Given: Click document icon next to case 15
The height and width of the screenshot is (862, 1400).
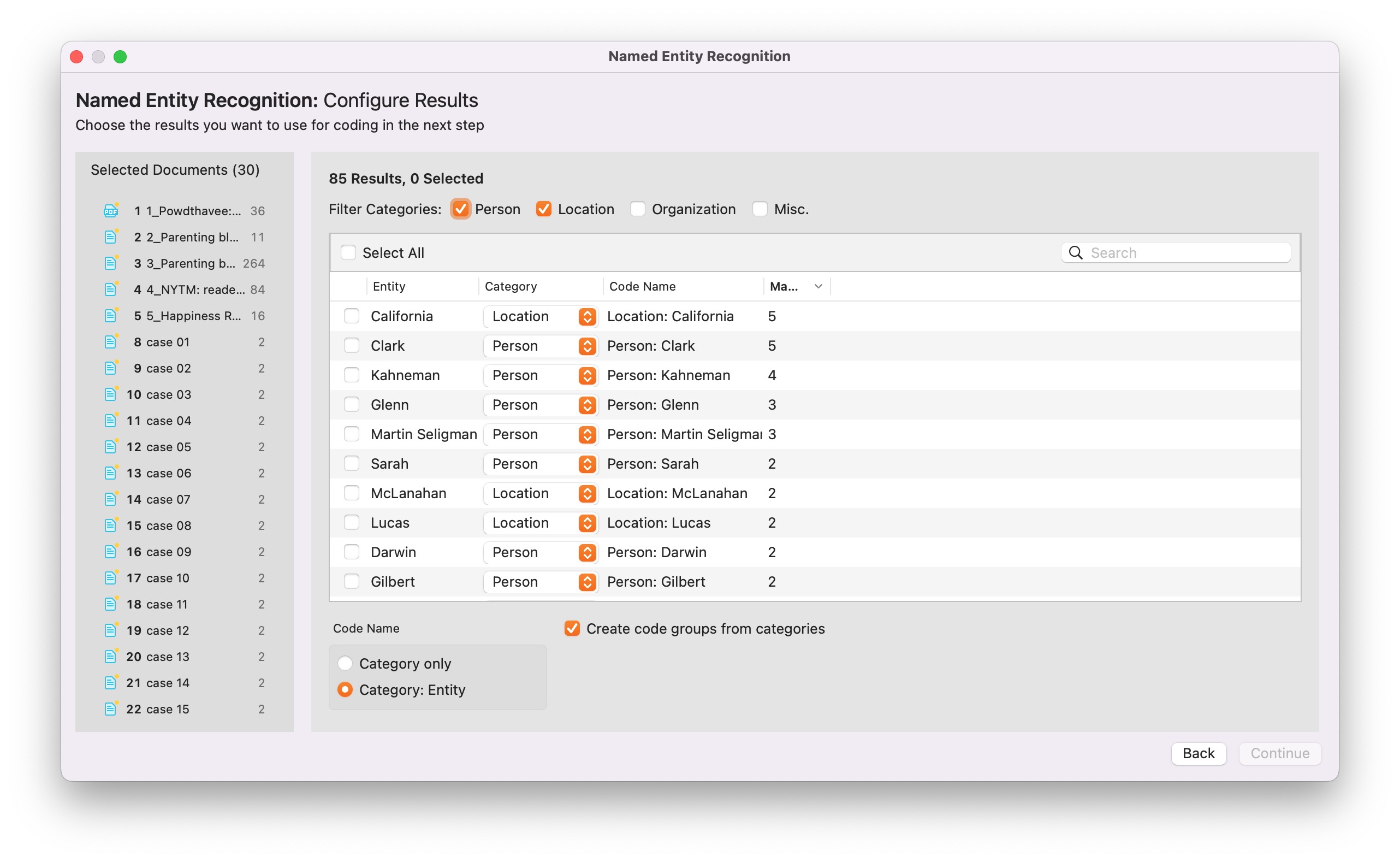Looking at the screenshot, I should coord(110,709).
